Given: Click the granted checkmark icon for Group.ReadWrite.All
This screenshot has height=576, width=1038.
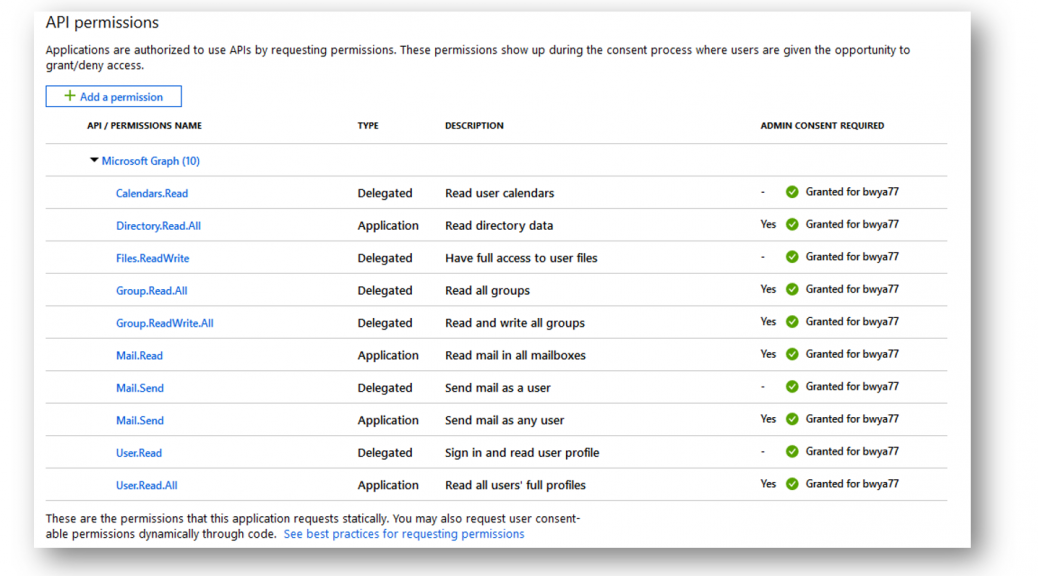Looking at the screenshot, I should [x=792, y=322].
